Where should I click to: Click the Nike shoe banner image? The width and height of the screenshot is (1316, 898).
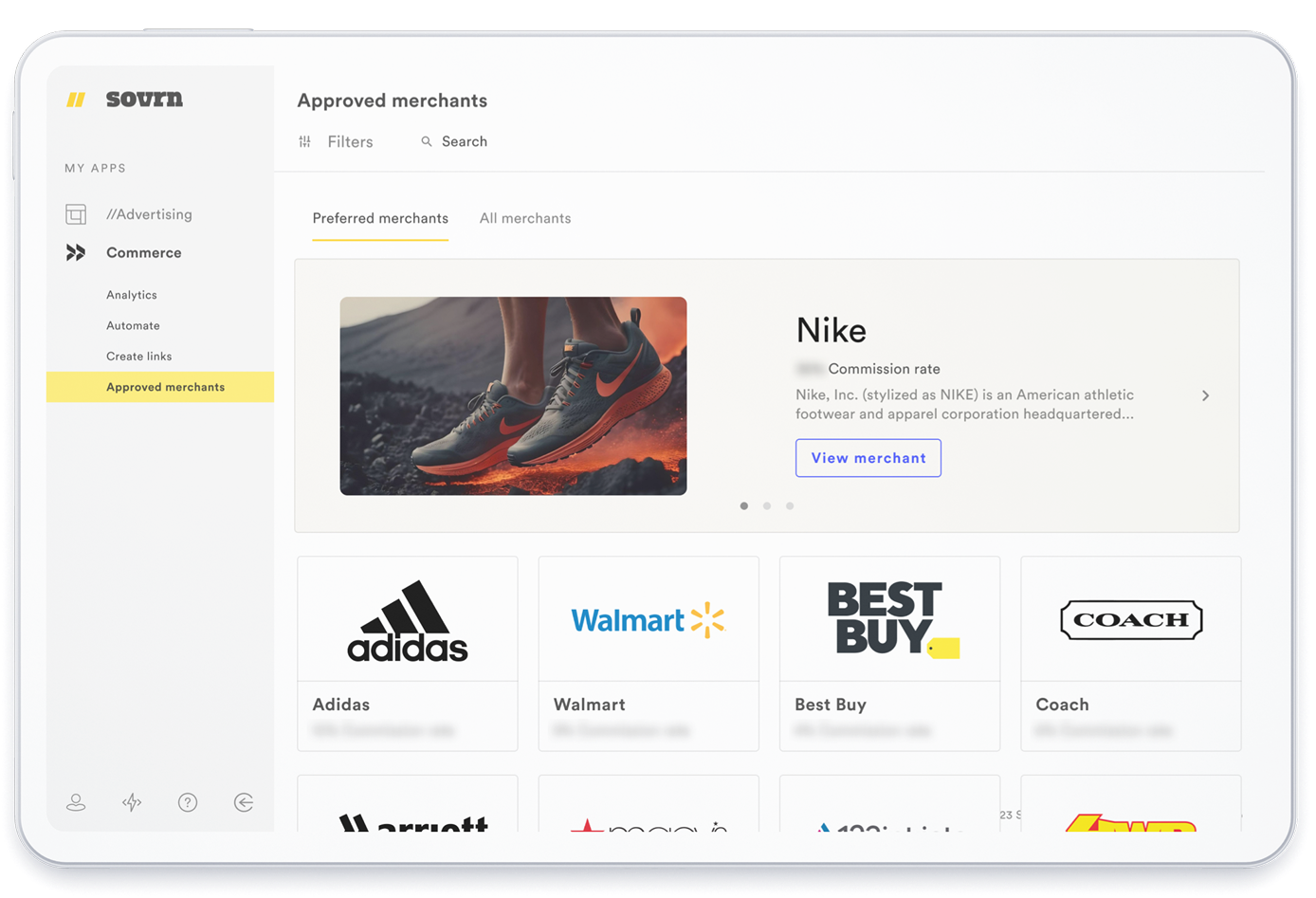coord(513,395)
